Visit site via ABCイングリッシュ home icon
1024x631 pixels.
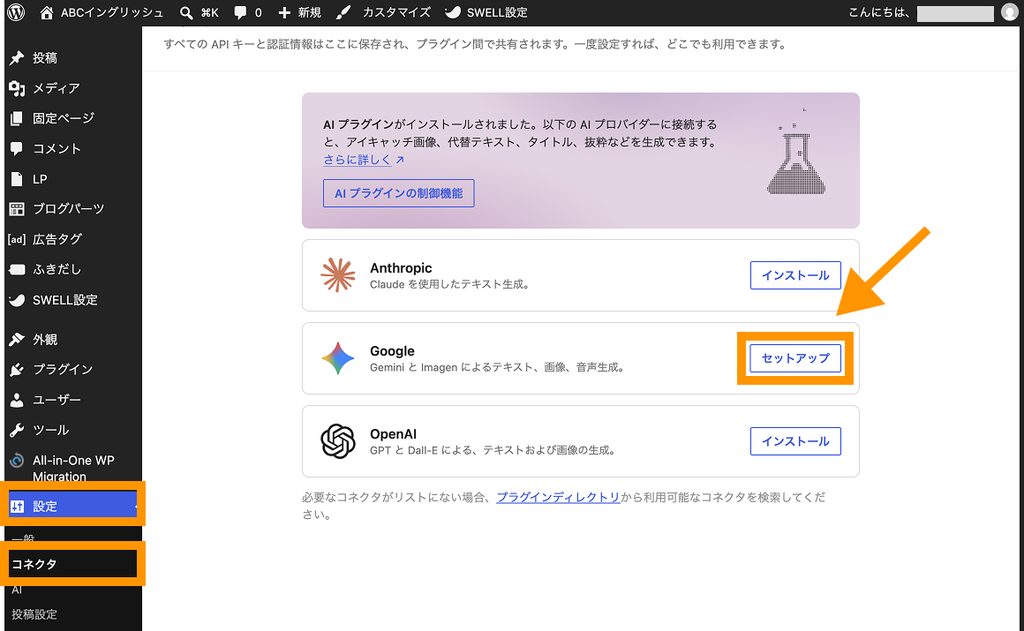tap(46, 12)
